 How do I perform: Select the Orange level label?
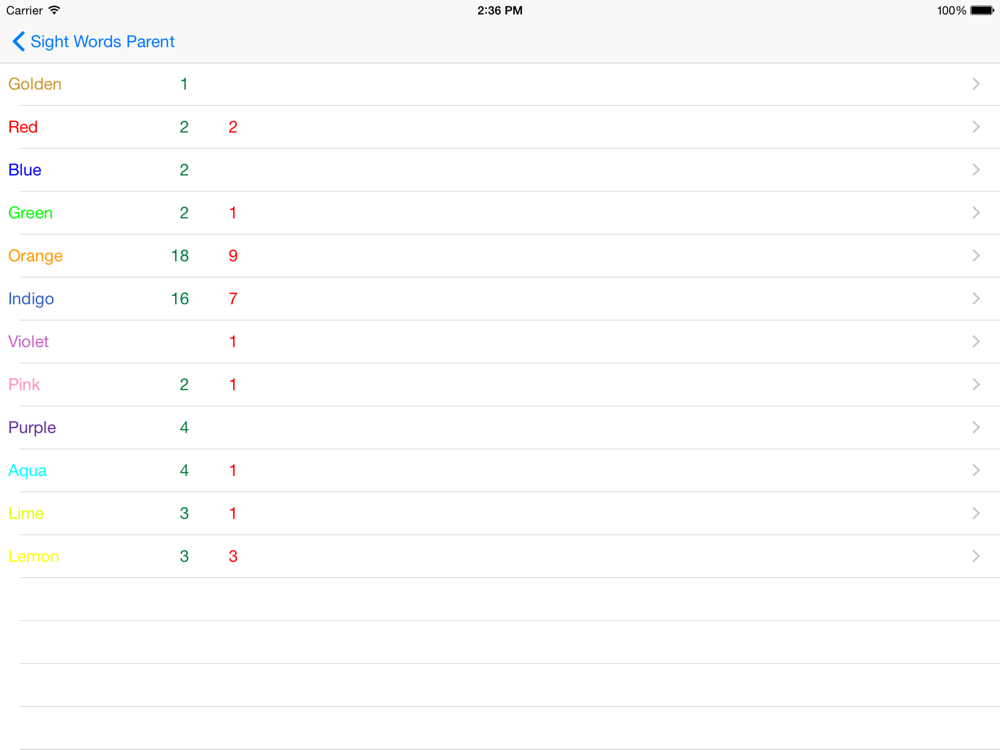36,256
